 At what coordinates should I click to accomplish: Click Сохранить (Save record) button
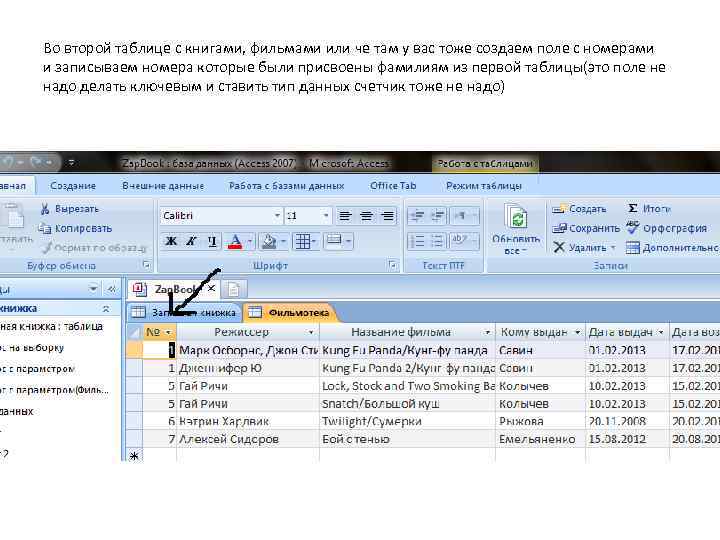pos(586,228)
